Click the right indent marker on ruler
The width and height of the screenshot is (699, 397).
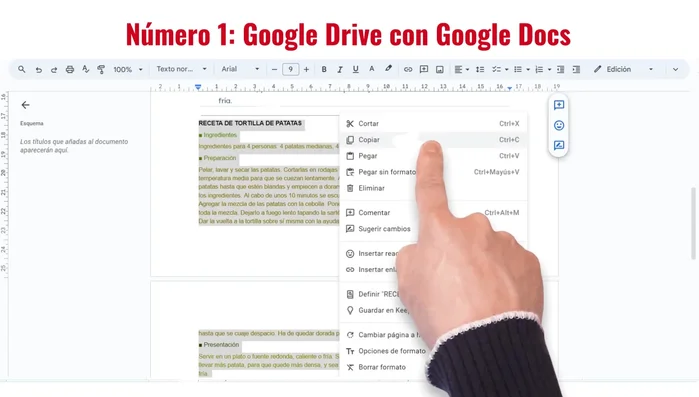pyautogui.click(x=509, y=88)
